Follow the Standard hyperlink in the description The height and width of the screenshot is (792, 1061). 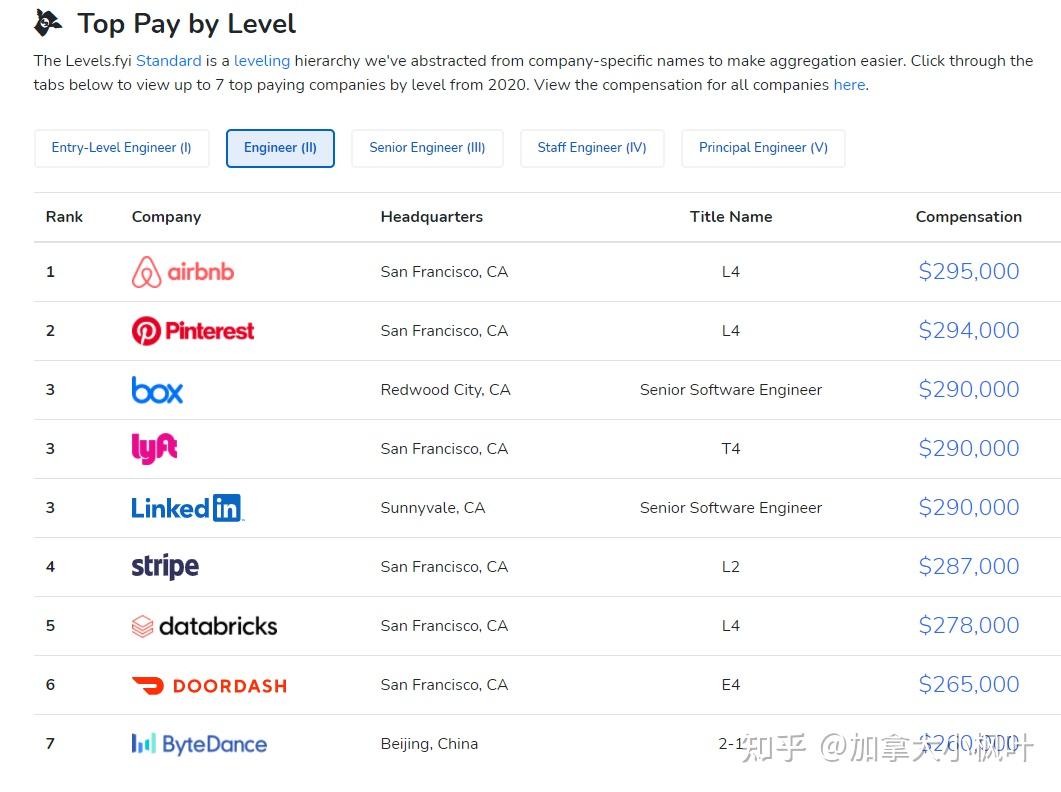tap(168, 61)
